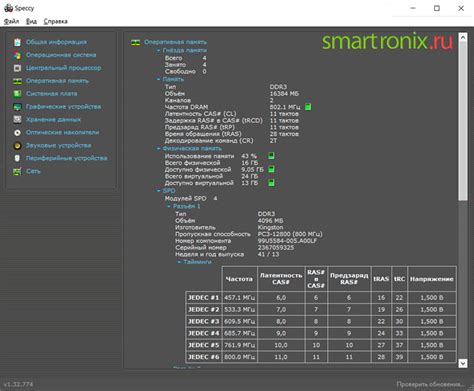
Task: Click green graph icon beside Использование памяти 43 %
Action: coord(271,156)
